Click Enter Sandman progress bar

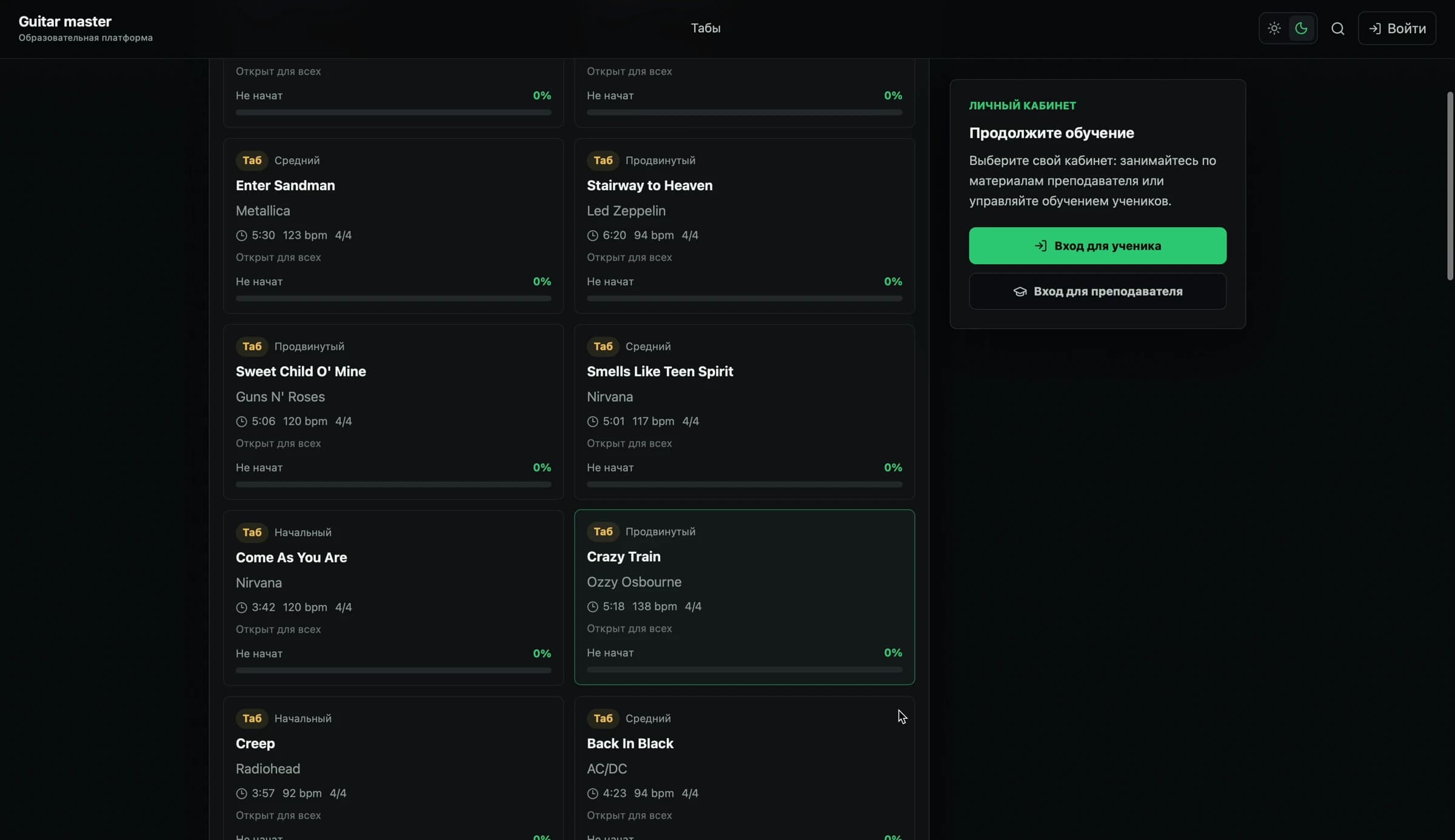pyautogui.click(x=393, y=299)
